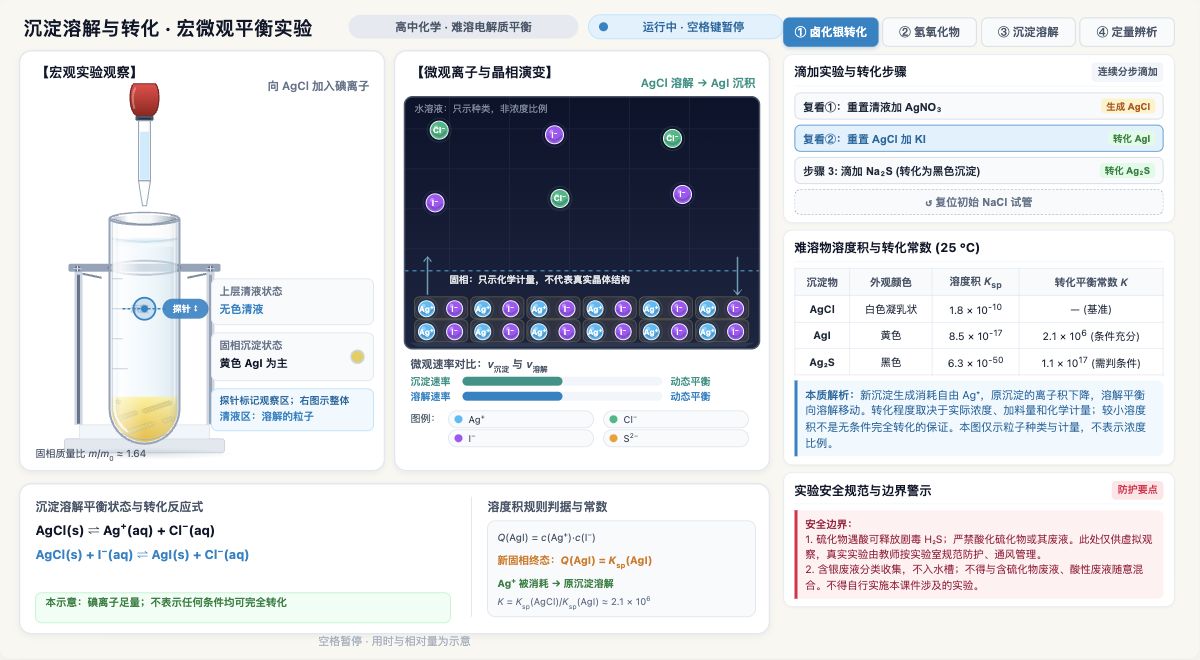Click the 转化 AgI badge
Image resolution: width=1200 pixels, height=660 pixels.
(1131, 139)
